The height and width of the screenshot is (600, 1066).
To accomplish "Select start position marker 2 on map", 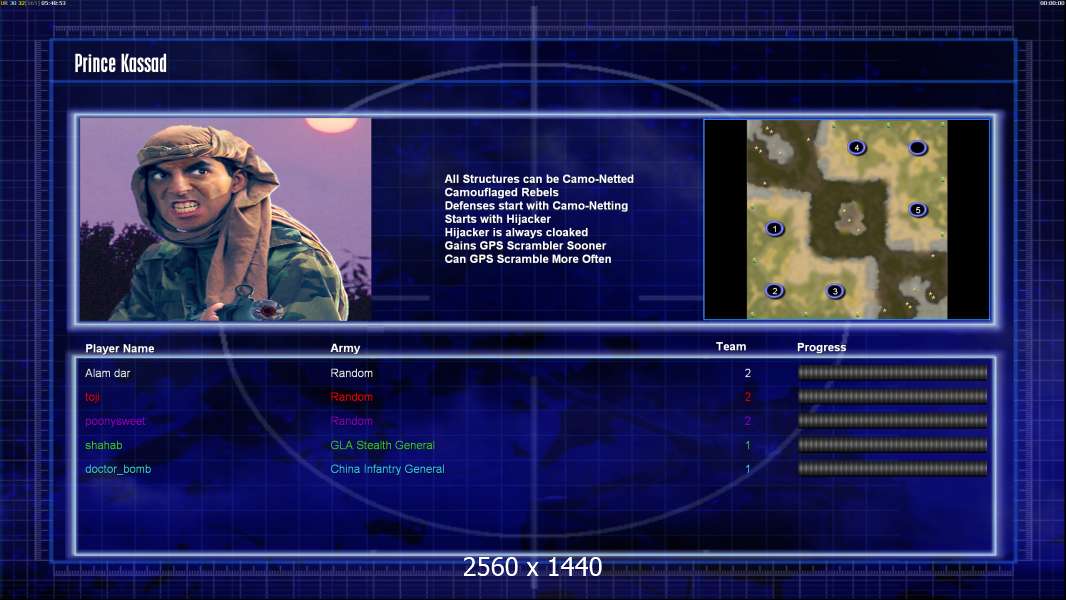I will coord(774,292).
